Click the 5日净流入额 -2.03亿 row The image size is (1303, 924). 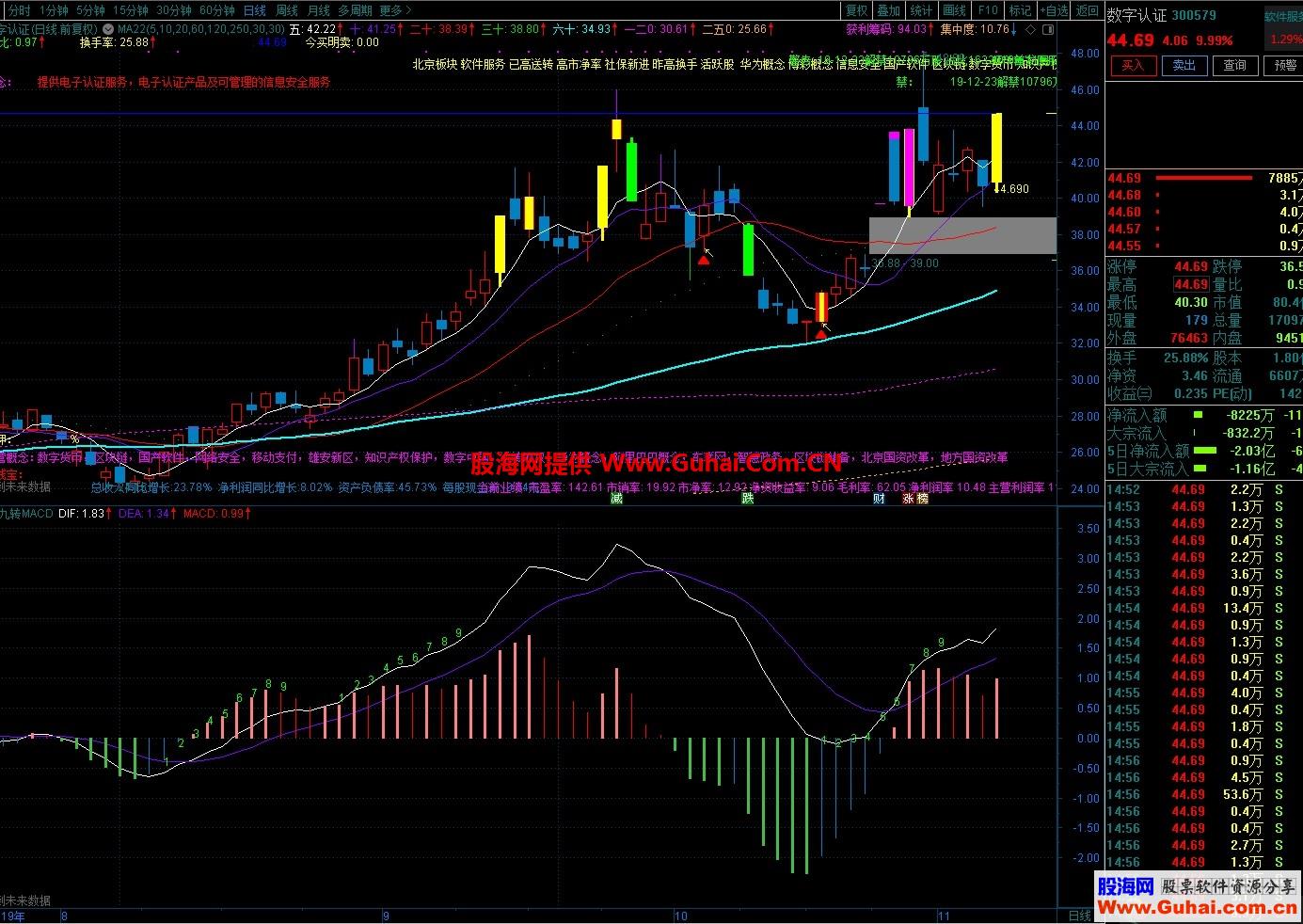pyautogui.click(x=1204, y=451)
